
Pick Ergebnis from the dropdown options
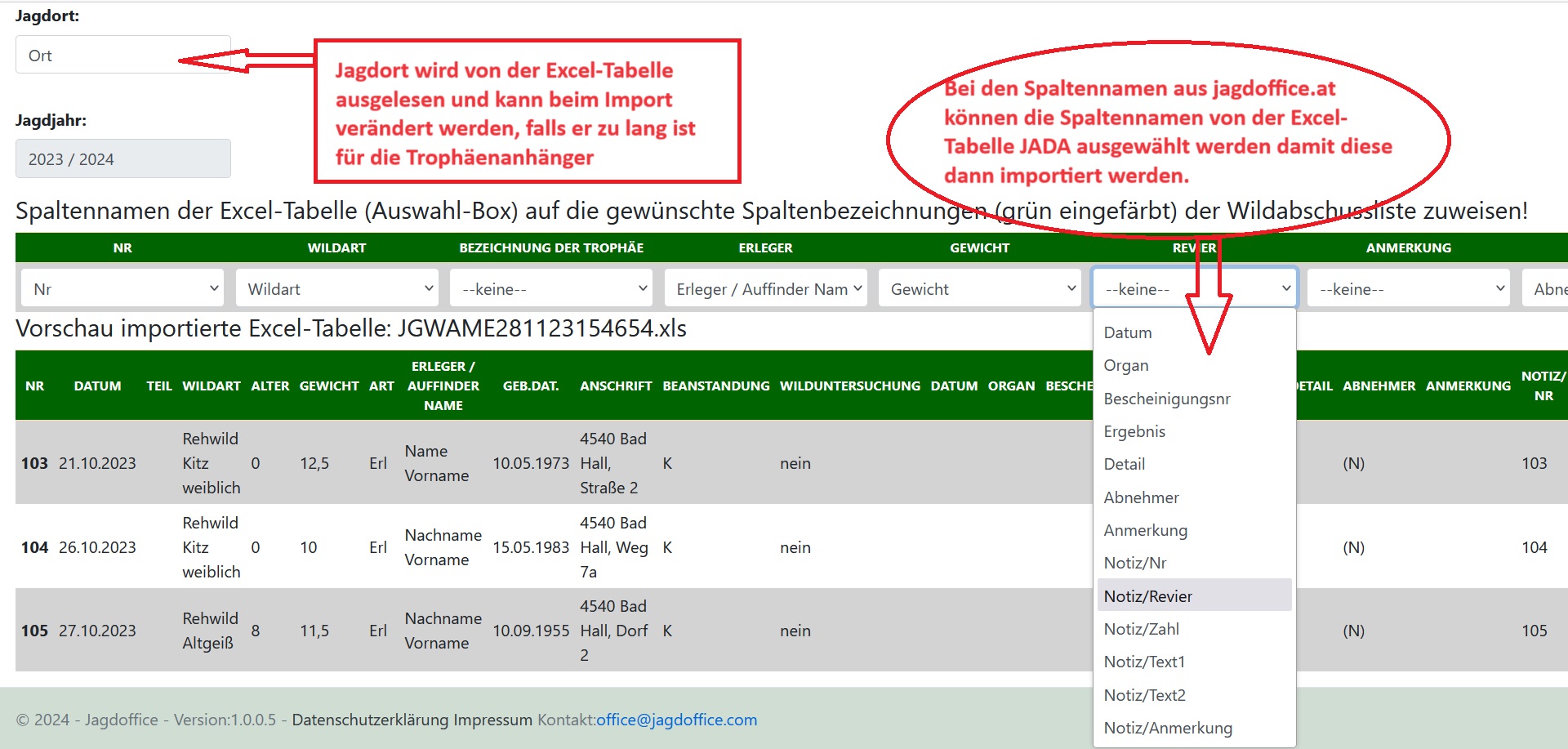1134,431
